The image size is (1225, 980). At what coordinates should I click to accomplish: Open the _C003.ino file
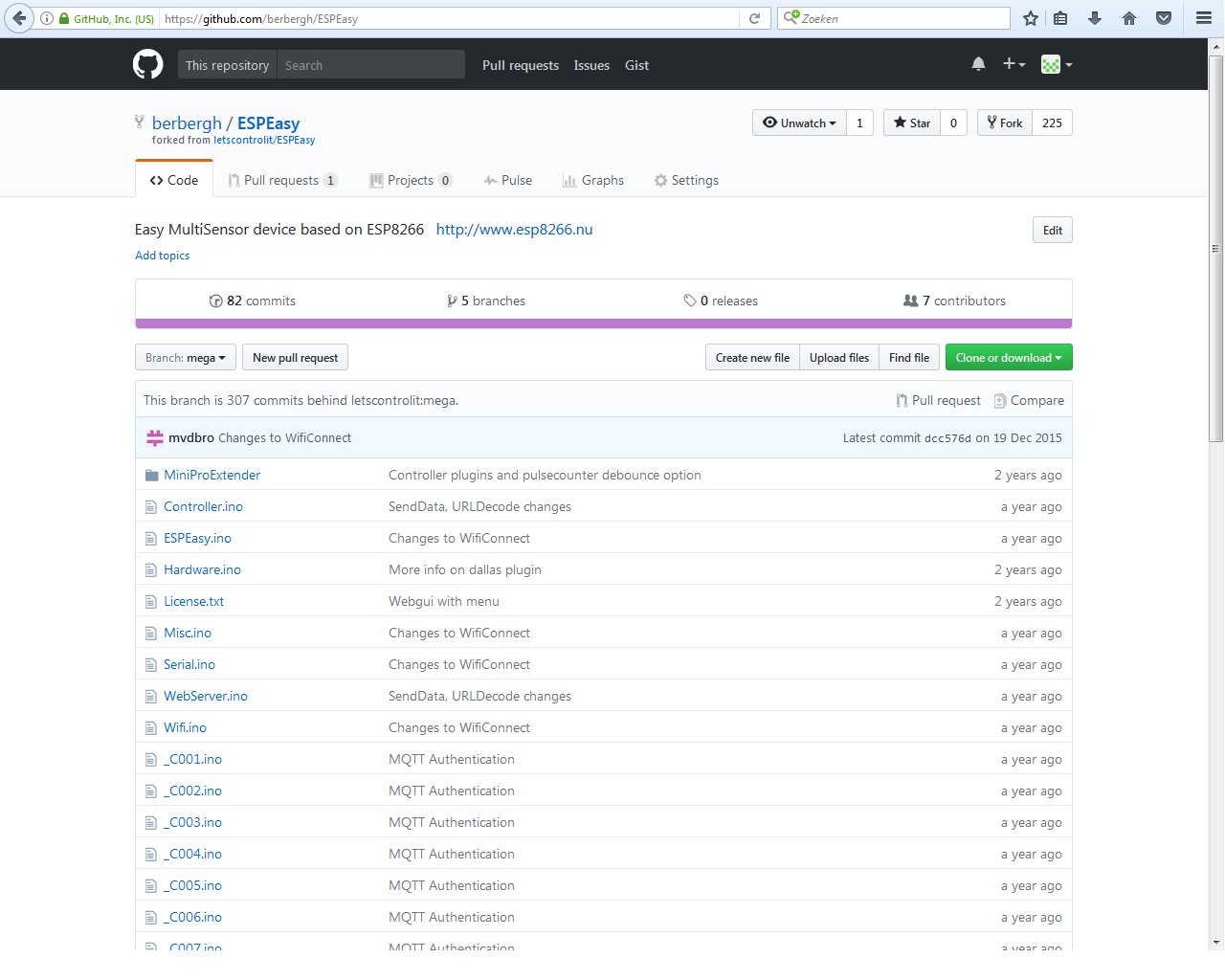(x=192, y=823)
